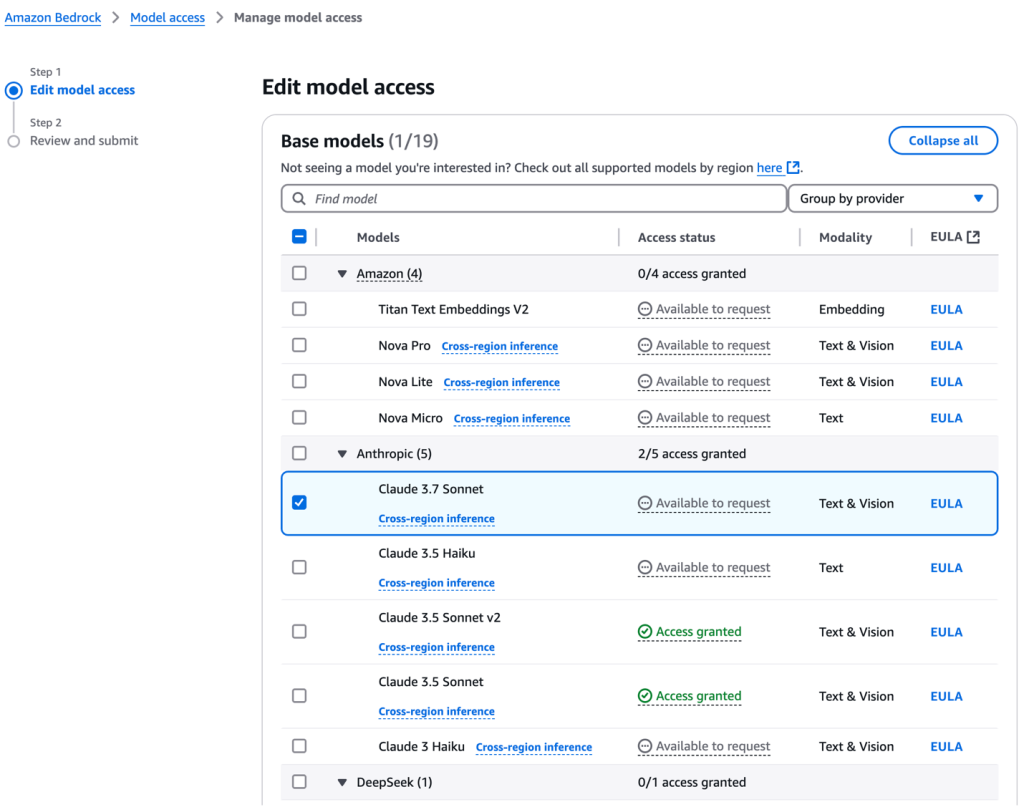Image resolution: width=1024 pixels, height=807 pixels.
Task: Click '2/5 access granted' in Anthropic row
Action: 692,454
